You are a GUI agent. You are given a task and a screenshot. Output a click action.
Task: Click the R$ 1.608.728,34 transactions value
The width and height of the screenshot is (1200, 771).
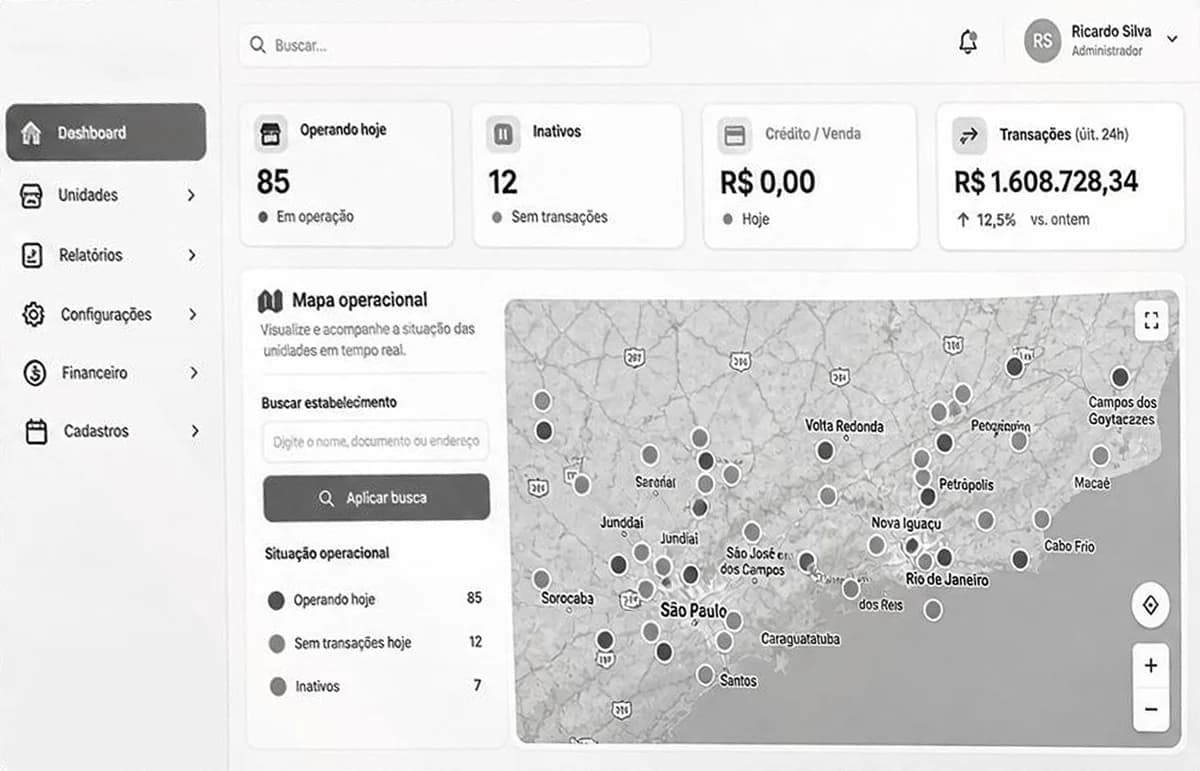(1046, 182)
